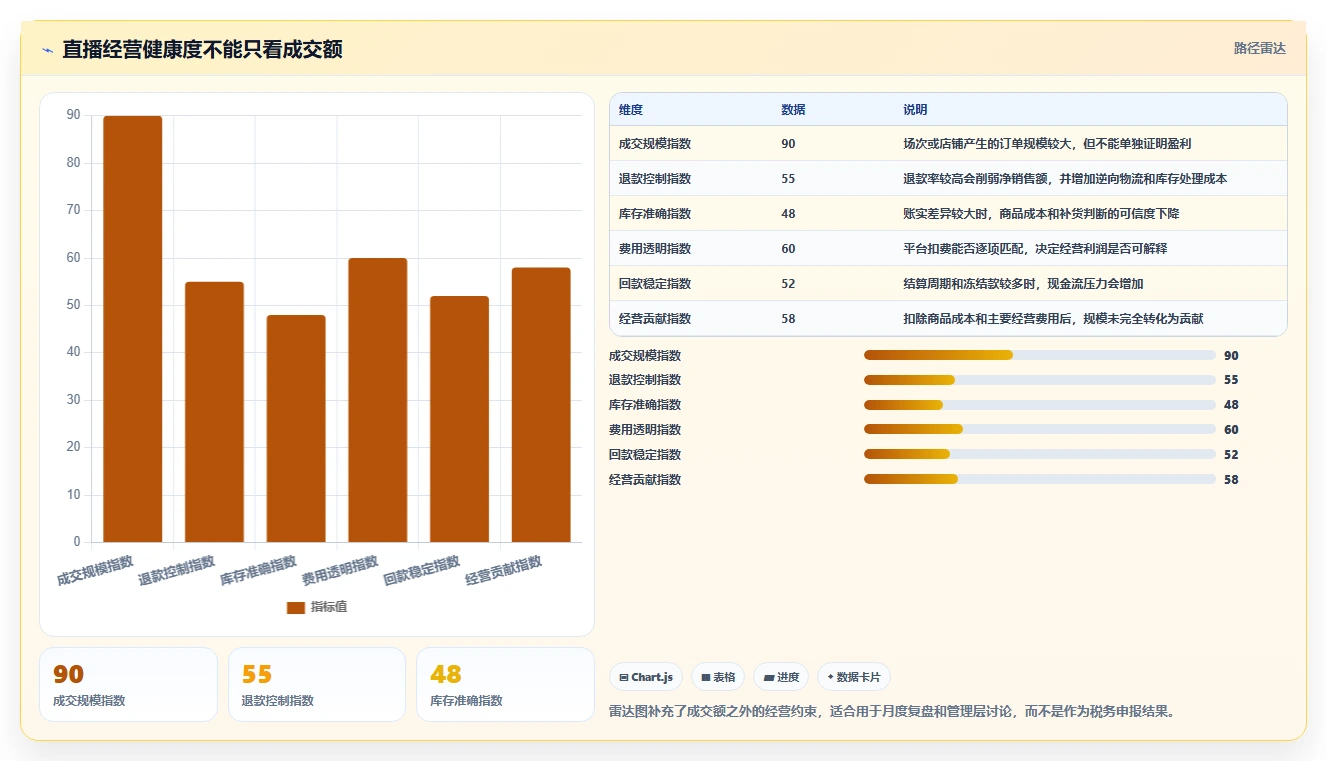Screen dimensions: 1327x761
Task: Click description starting 结算周期和冻结款
Action: (1023, 284)
